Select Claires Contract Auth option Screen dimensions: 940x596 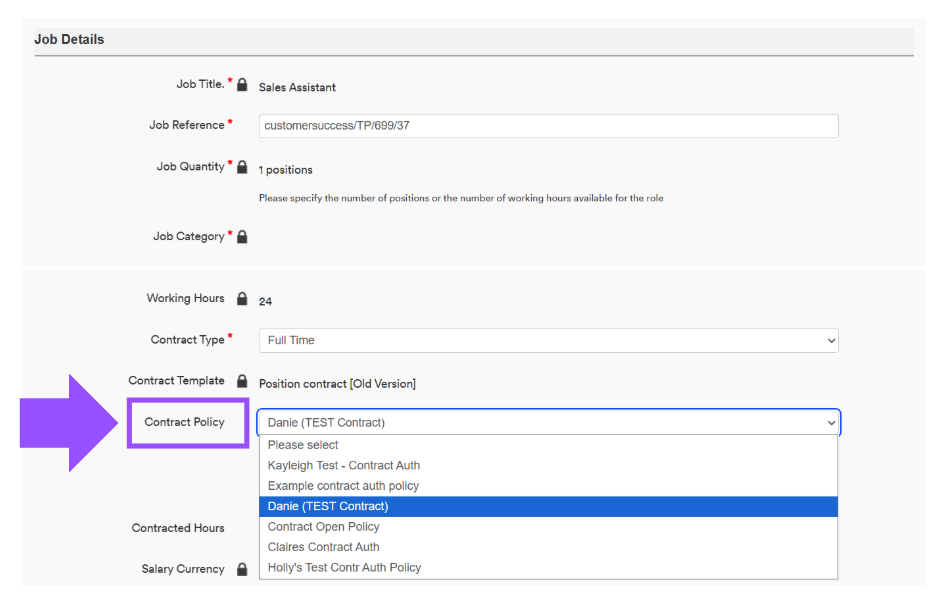click(549, 547)
